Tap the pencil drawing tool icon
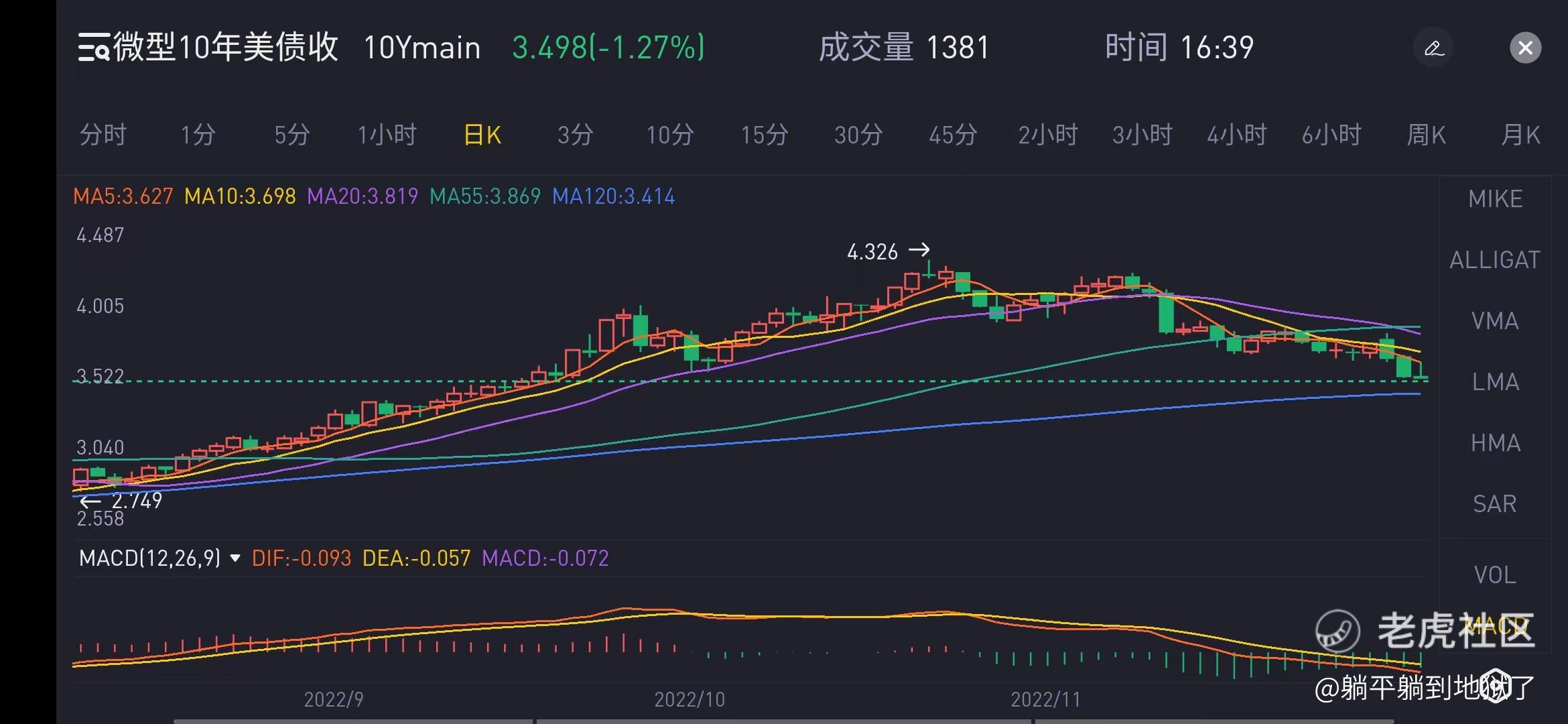 point(1433,48)
